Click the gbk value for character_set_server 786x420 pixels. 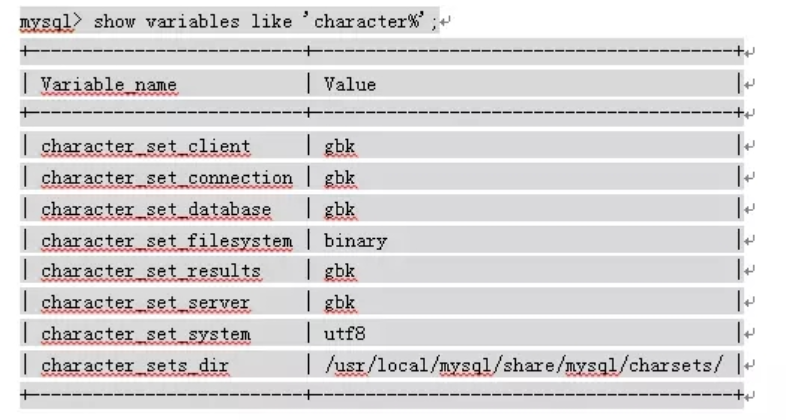340,303
